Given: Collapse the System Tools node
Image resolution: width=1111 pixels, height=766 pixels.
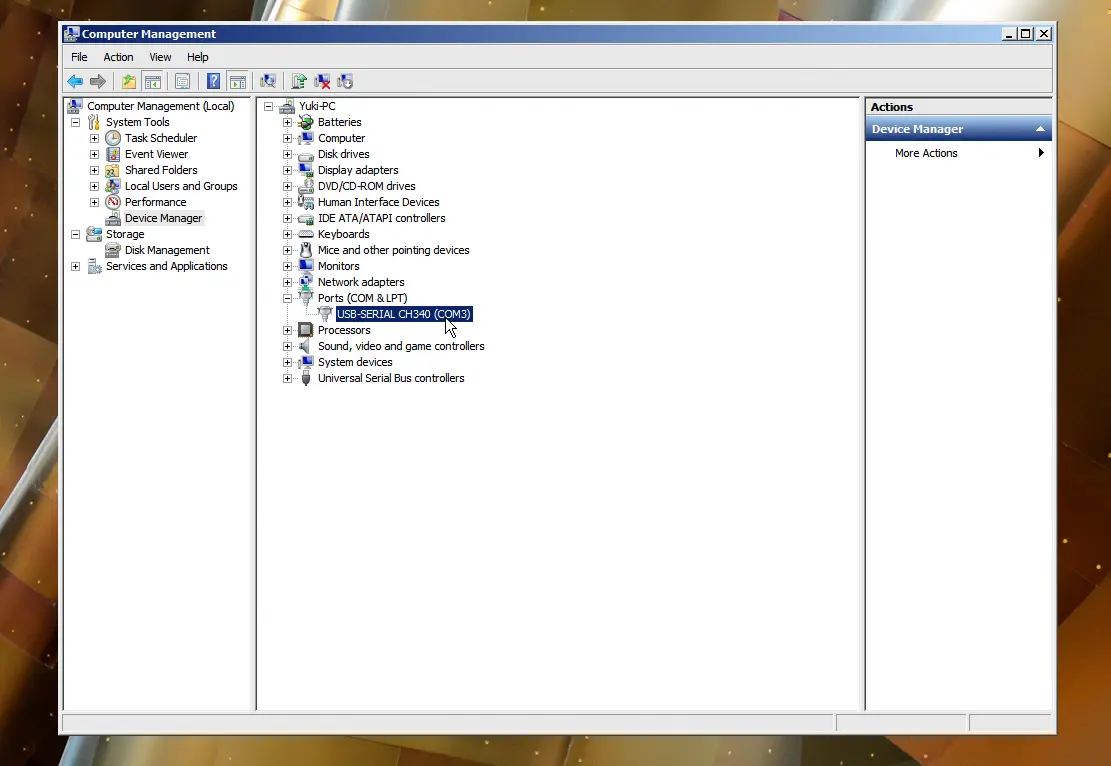Looking at the screenshot, I should [75, 123].
